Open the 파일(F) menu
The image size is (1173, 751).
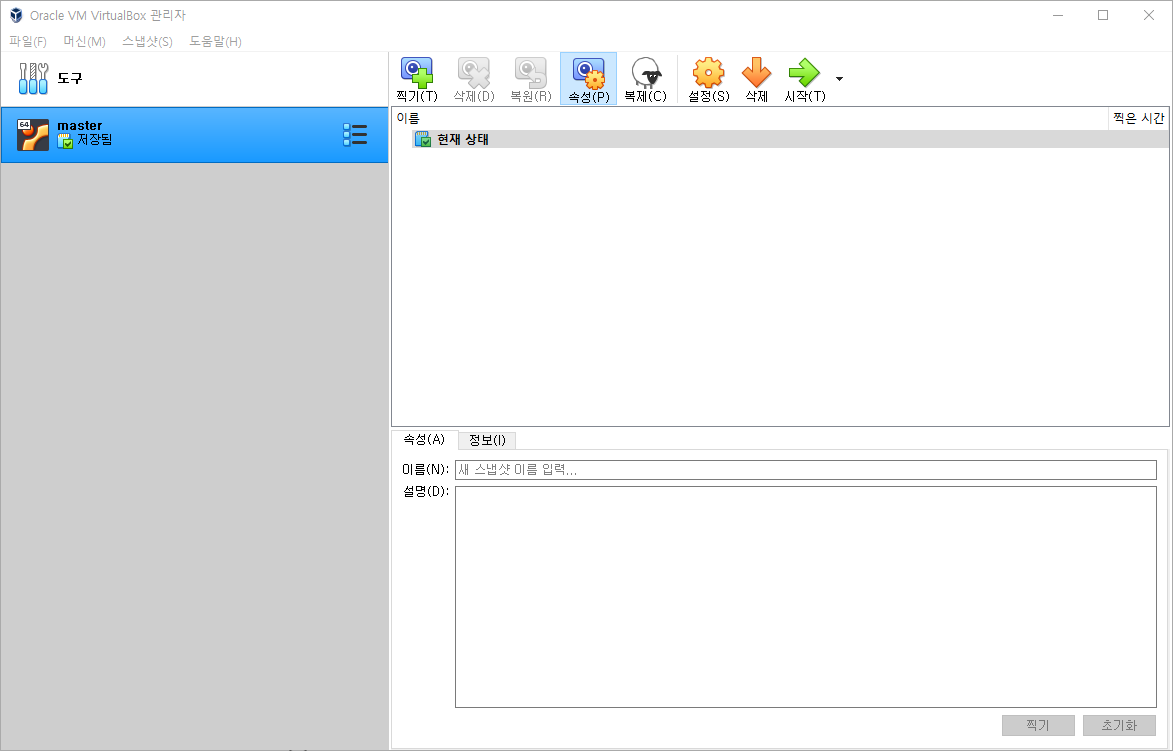tap(28, 41)
